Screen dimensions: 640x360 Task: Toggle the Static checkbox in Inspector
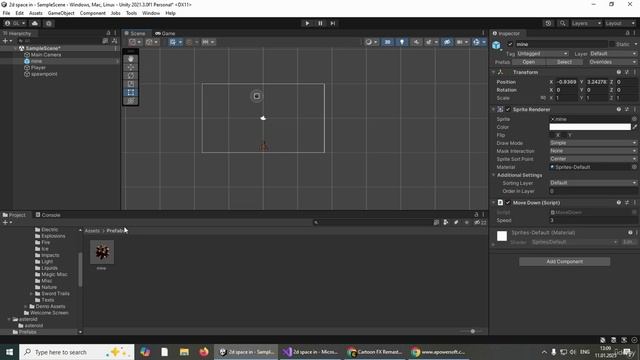coord(611,44)
